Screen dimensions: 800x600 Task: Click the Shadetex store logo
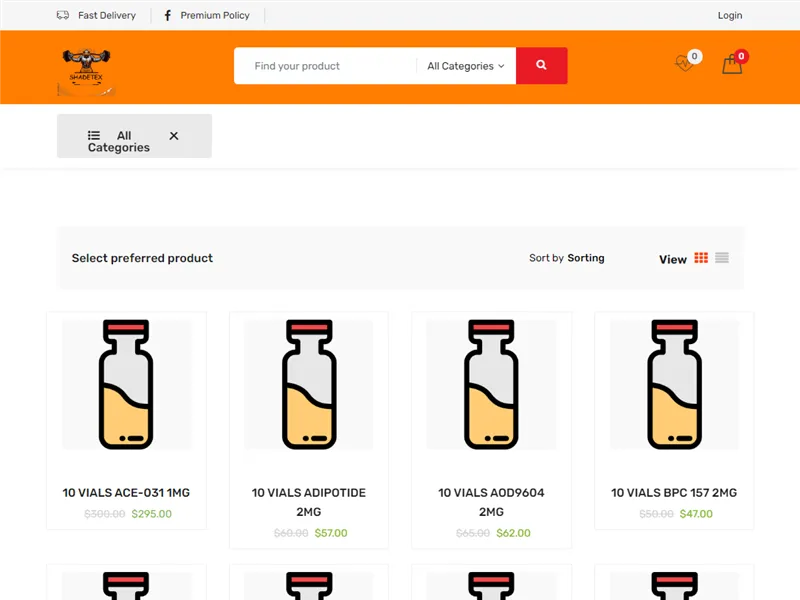coord(86,70)
